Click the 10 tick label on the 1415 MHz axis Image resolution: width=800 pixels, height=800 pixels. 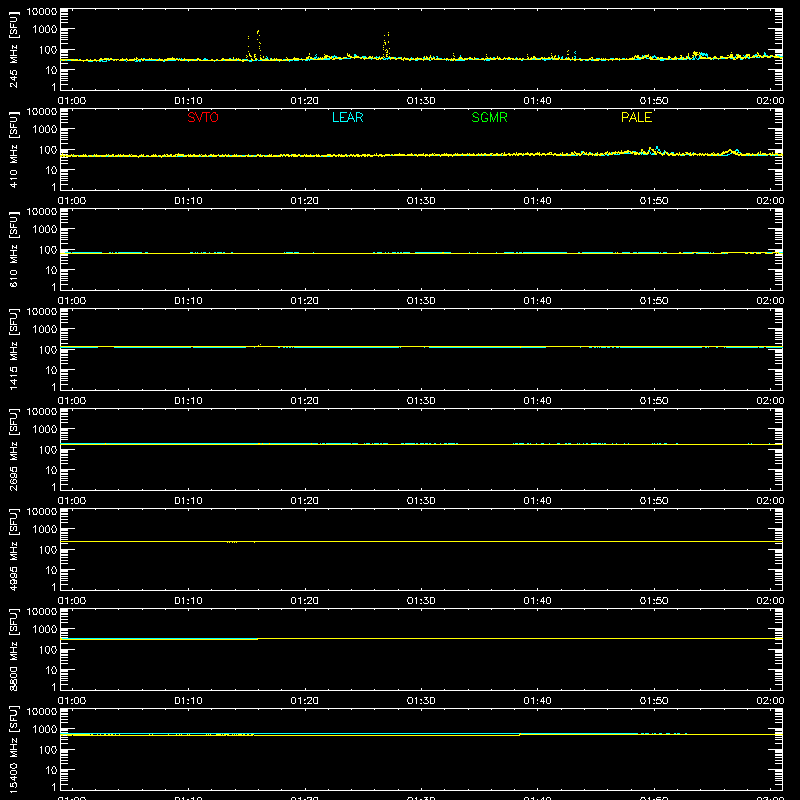(x=51, y=370)
